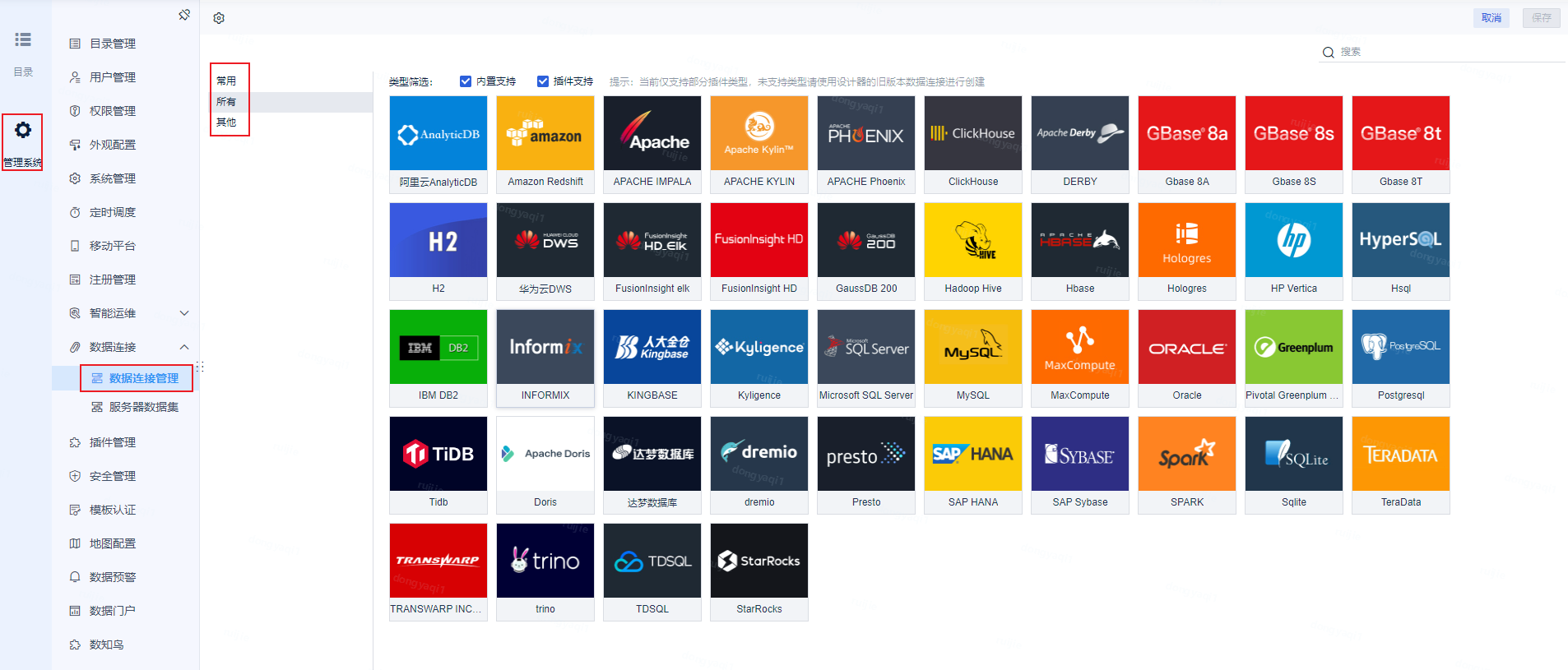The width and height of the screenshot is (1568, 670).
Task: Choose the ClickHouse database tile
Action: (x=973, y=145)
